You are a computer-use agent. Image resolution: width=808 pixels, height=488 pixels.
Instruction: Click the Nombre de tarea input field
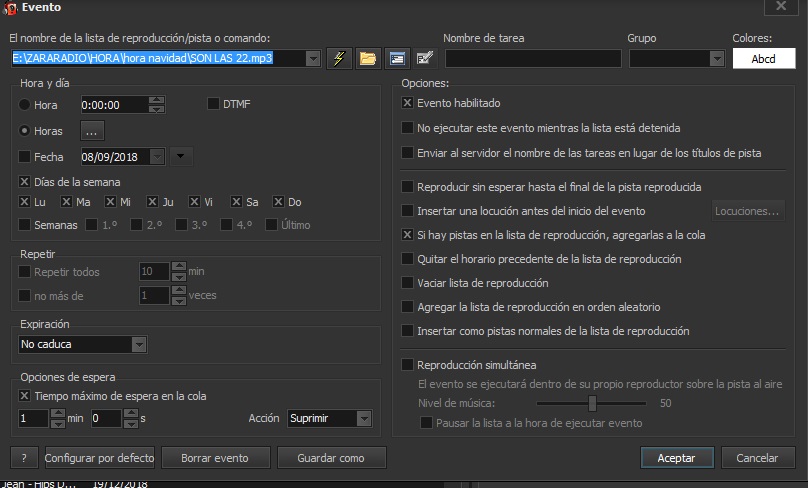[x=533, y=59]
